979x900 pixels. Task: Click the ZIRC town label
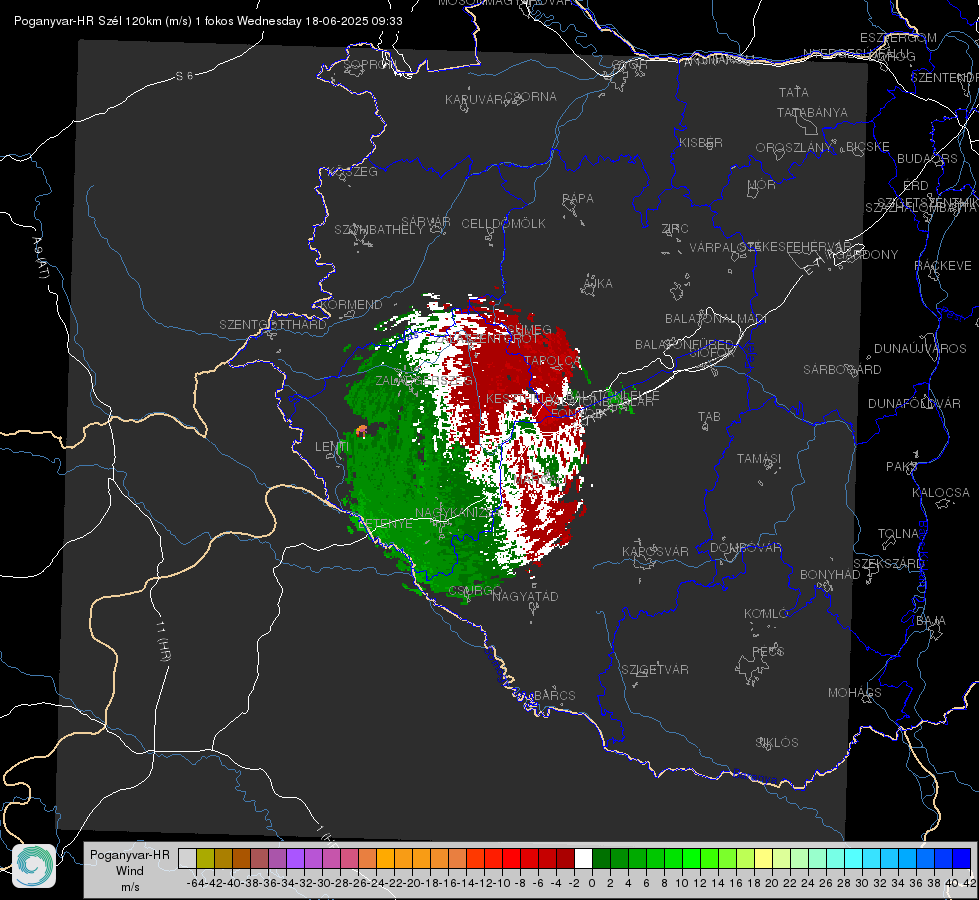675,228
